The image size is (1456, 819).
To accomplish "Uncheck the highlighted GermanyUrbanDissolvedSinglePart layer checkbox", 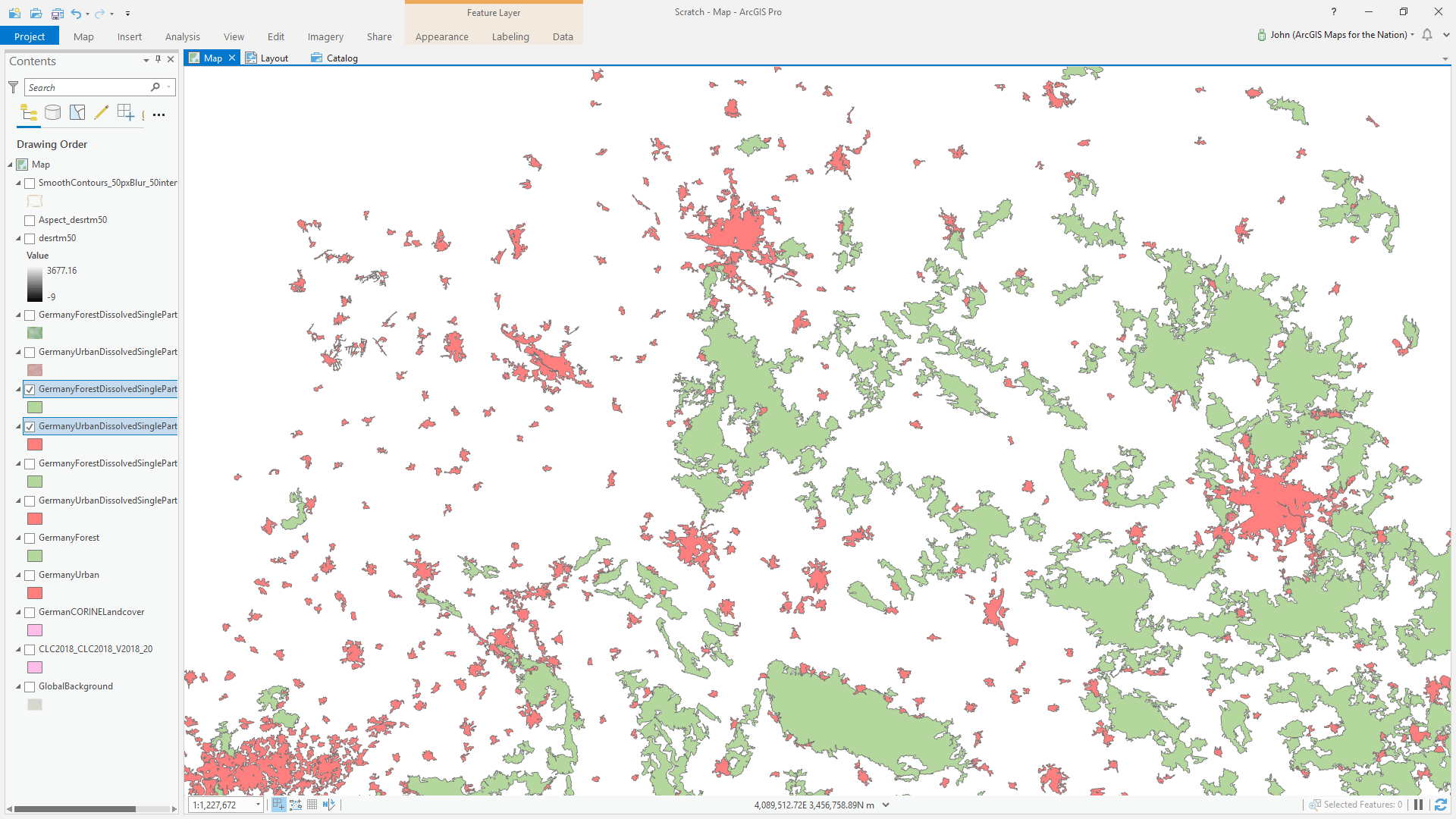I will click(x=30, y=427).
